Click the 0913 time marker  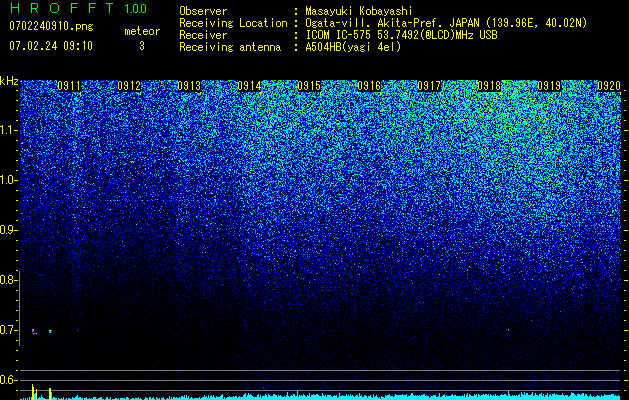[x=189, y=86]
